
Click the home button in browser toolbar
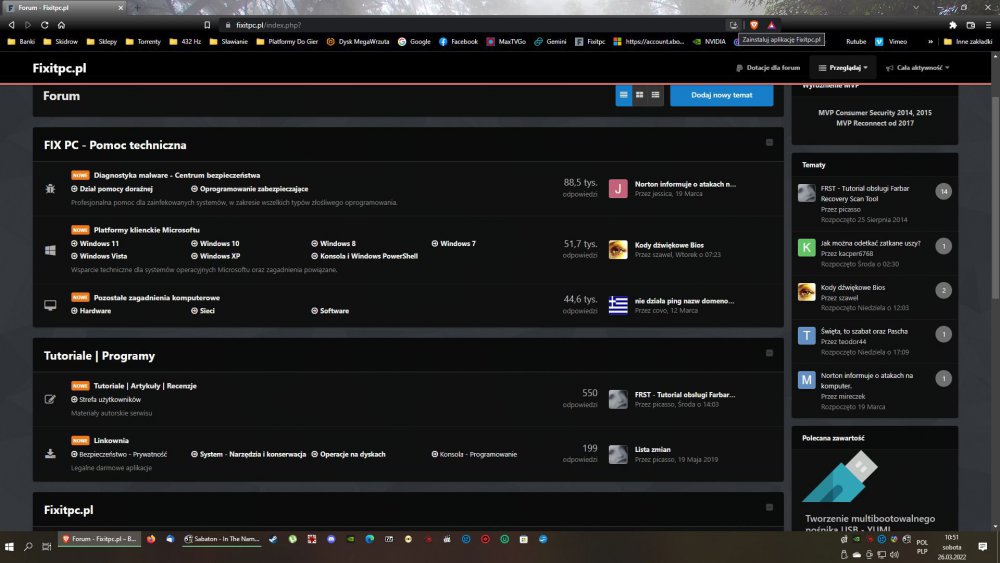click(x=61, y=24)
